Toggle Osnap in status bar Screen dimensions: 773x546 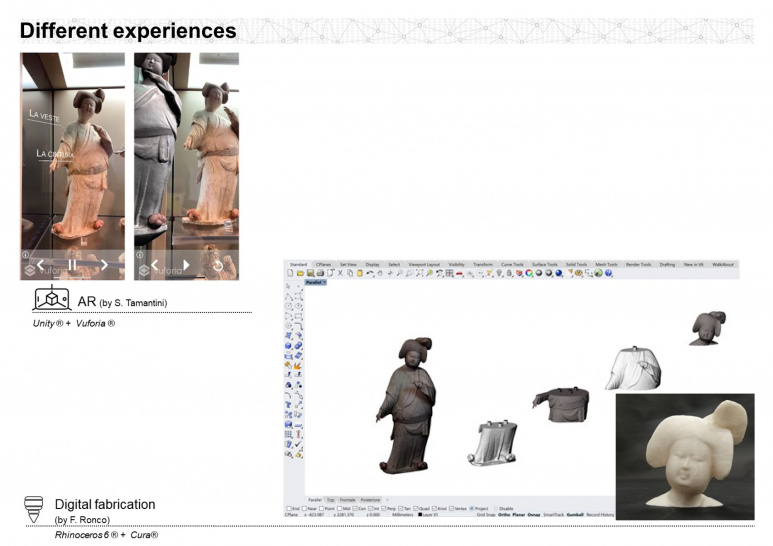[x=534, y=515]
